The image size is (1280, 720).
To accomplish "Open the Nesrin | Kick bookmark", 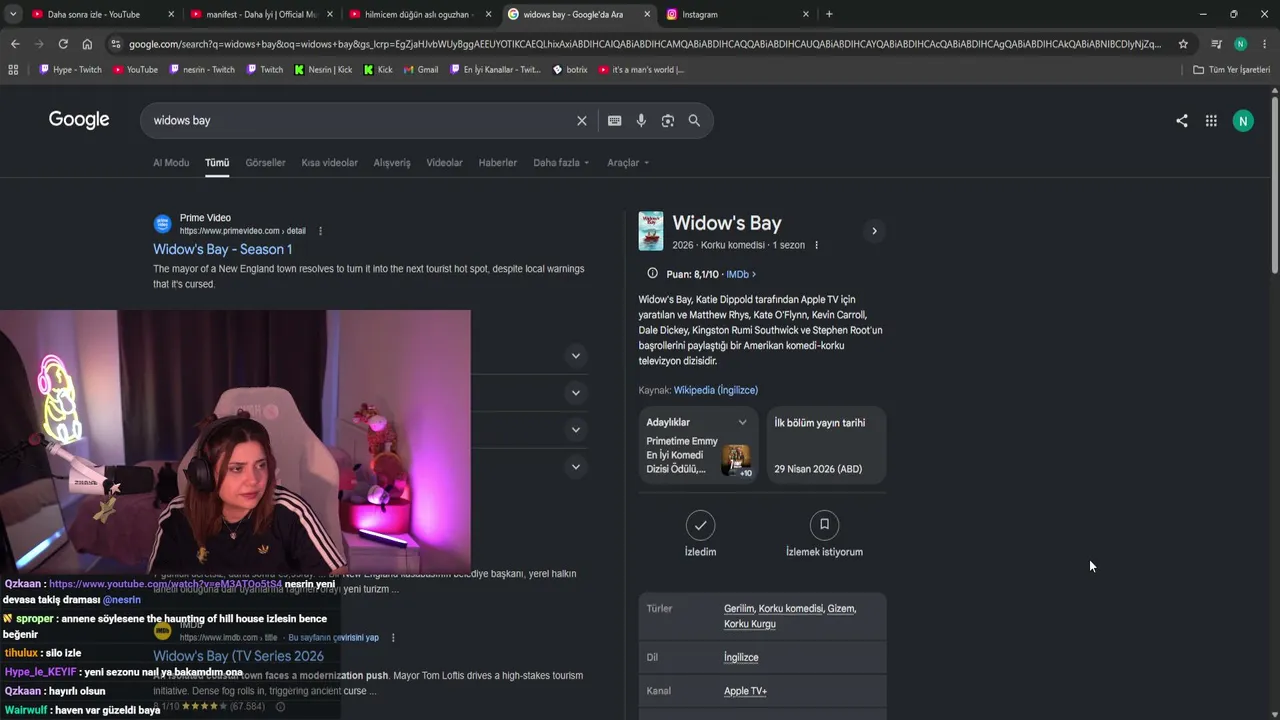I will click(x=323, y=70).
